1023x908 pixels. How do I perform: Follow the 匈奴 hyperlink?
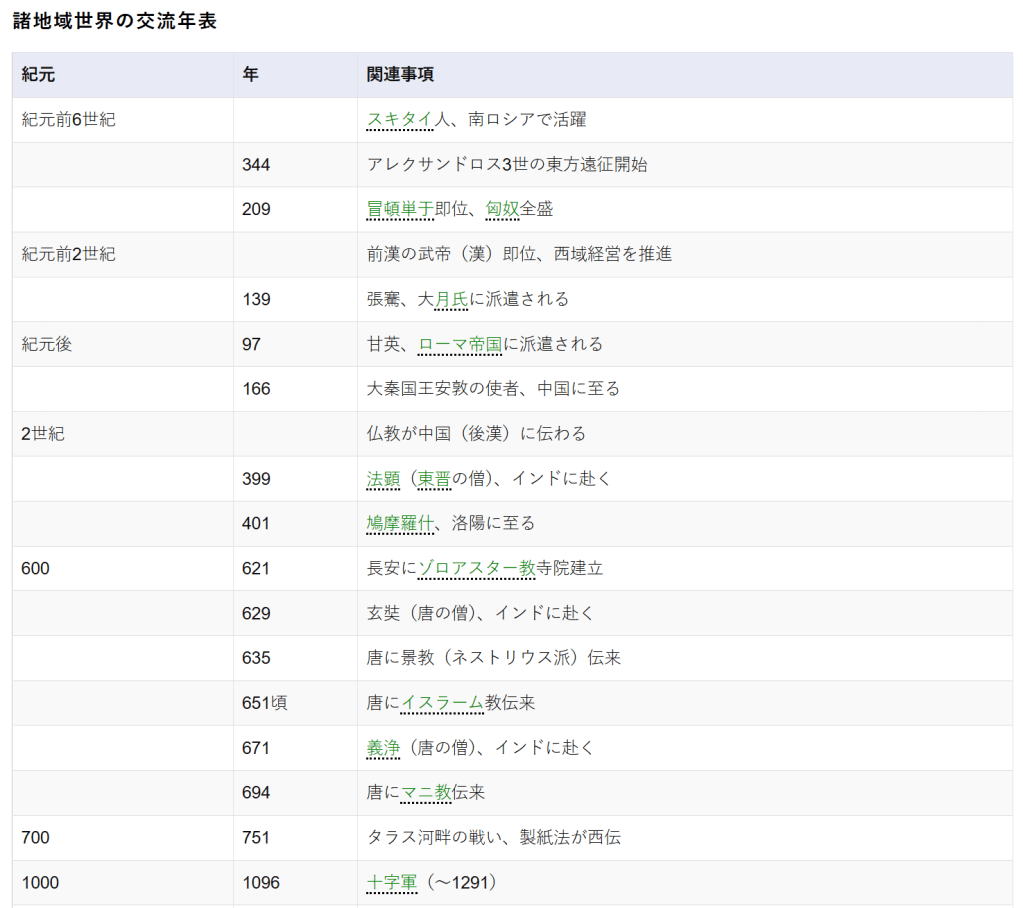pos(502,209)
